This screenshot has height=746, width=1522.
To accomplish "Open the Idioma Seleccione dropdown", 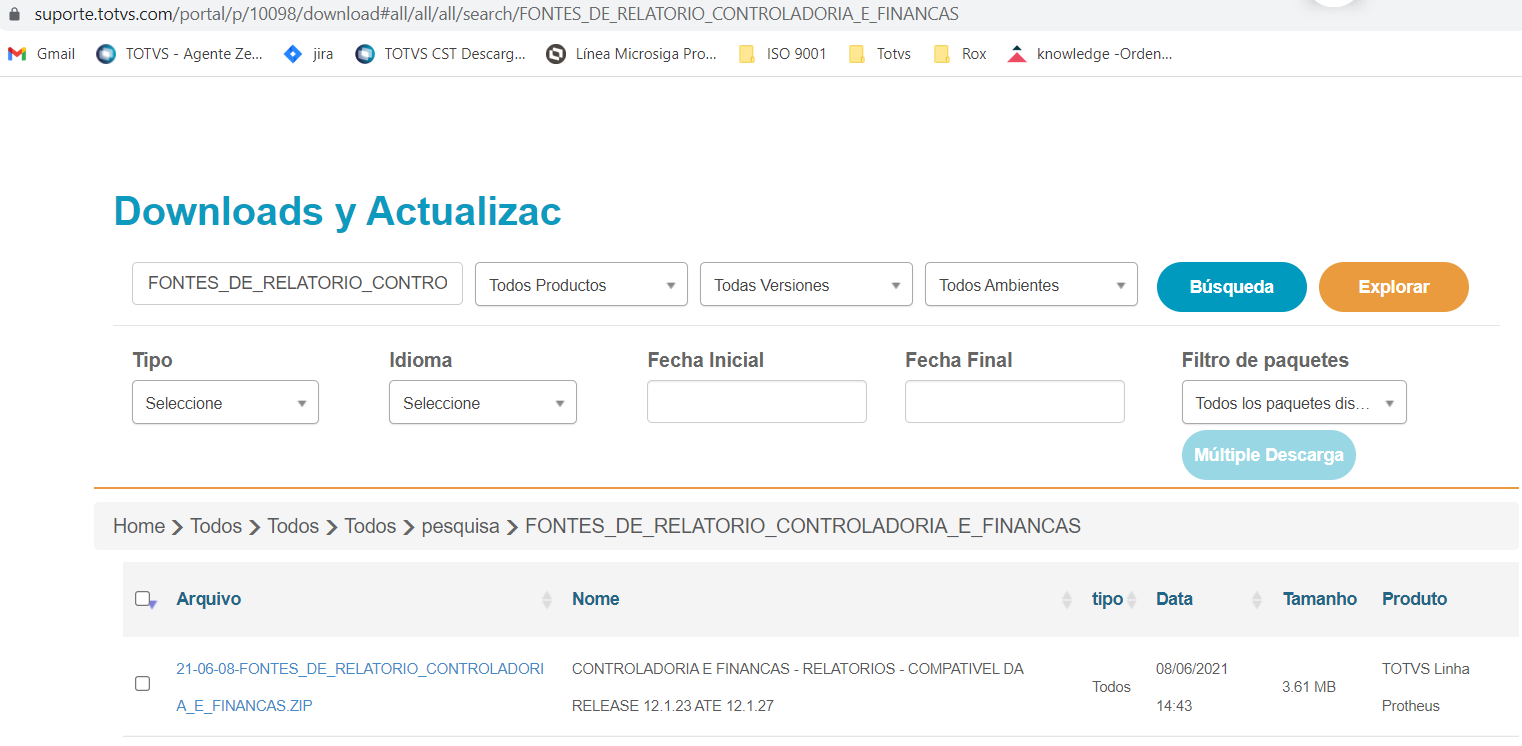I will tap(483, 402).
